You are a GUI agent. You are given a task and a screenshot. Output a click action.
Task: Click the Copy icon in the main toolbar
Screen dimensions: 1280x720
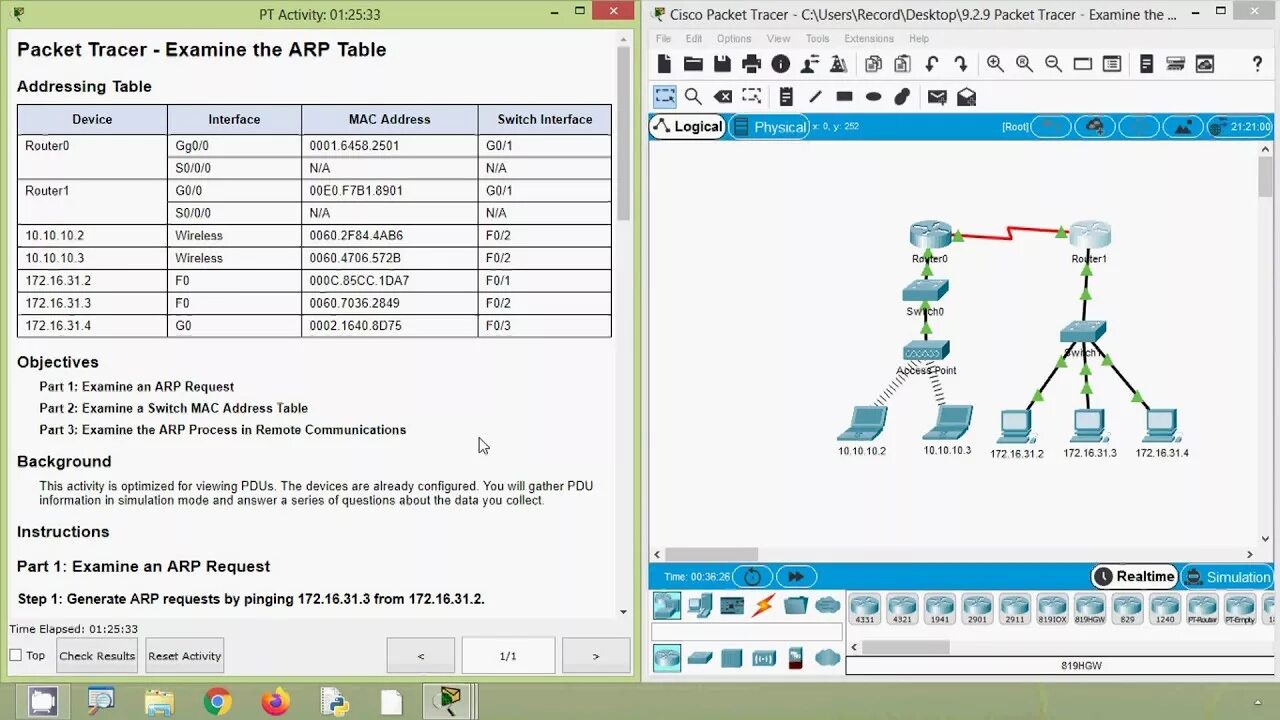873,64
